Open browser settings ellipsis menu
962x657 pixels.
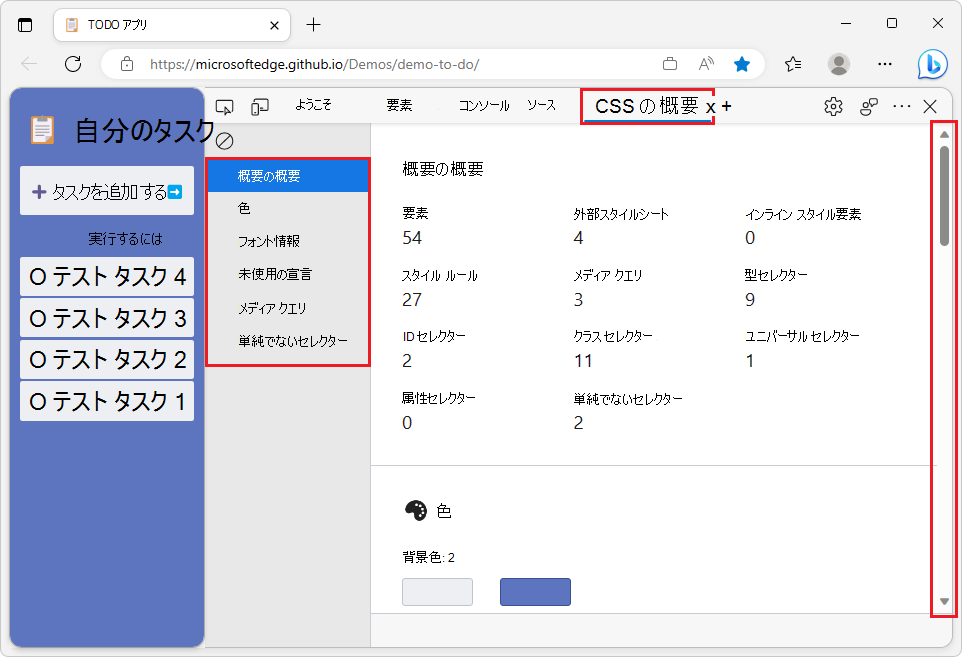click(x=885, y=63)
